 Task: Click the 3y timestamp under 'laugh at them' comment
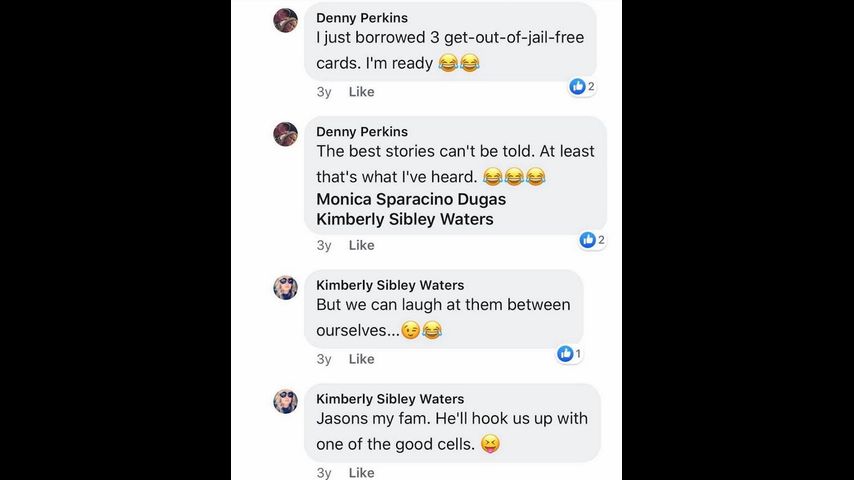[x=324, y=359]
